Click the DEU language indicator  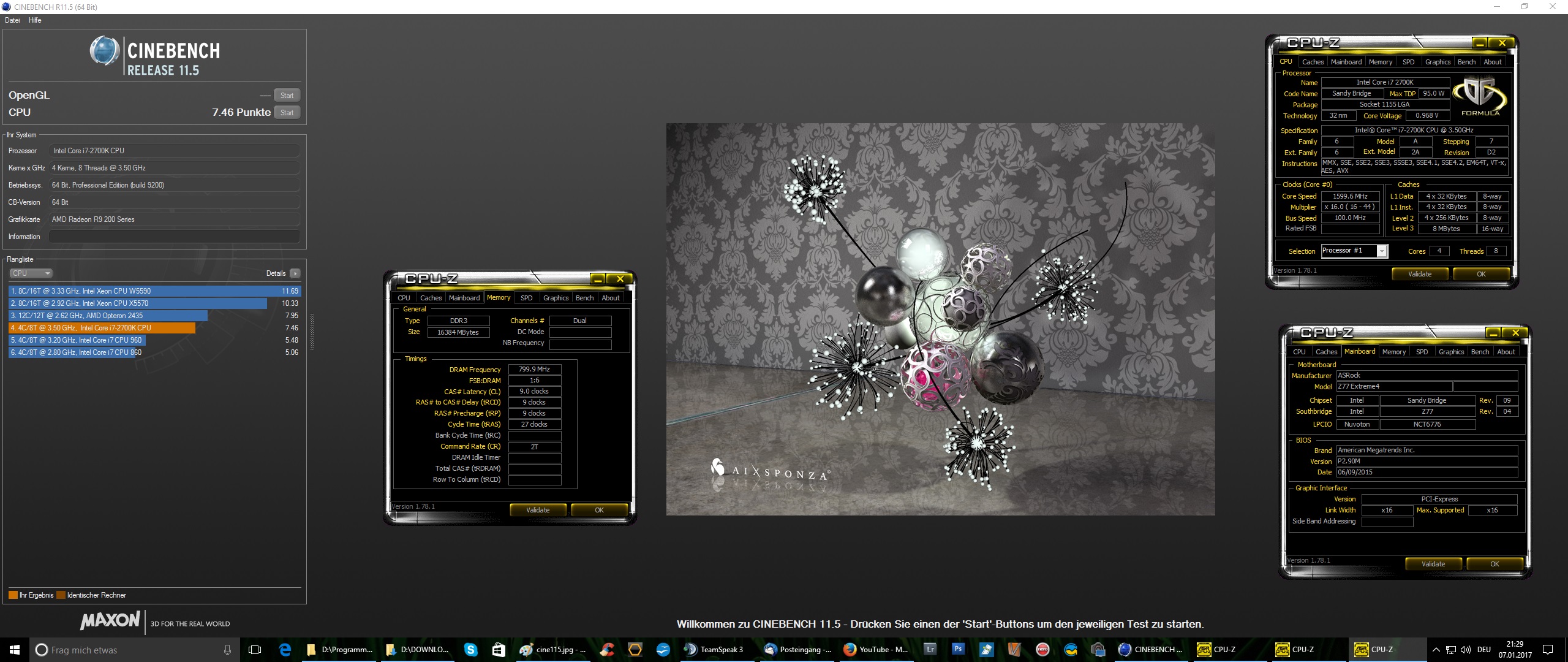[x=1483, y=650]
